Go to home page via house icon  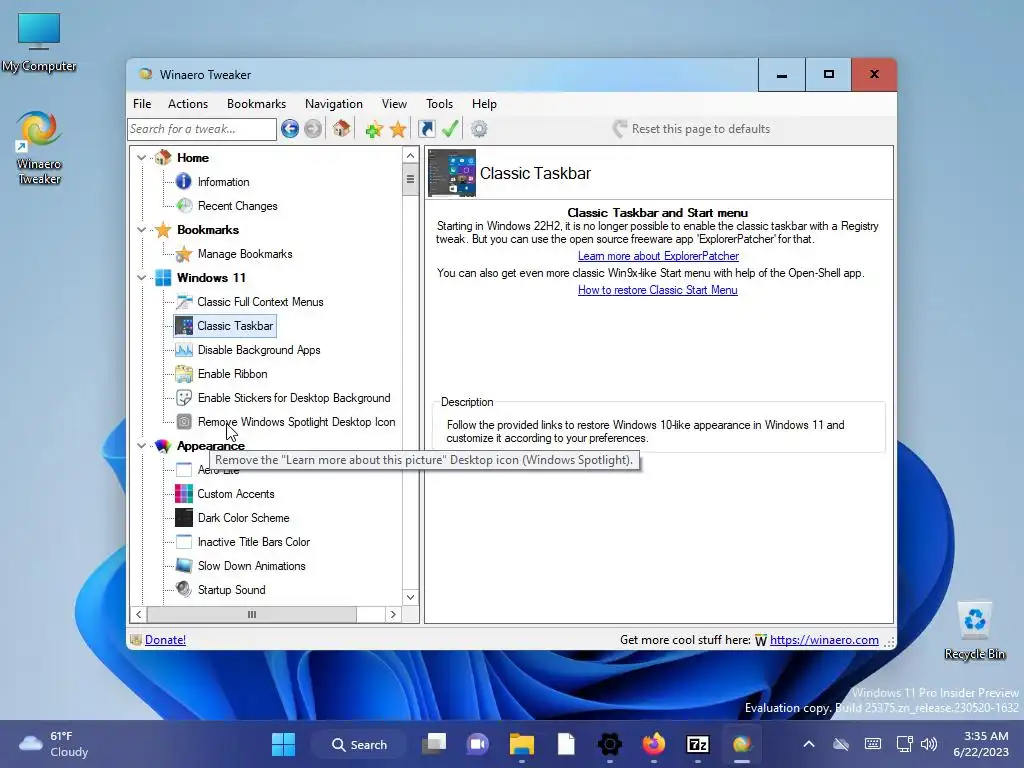point(342,128)
